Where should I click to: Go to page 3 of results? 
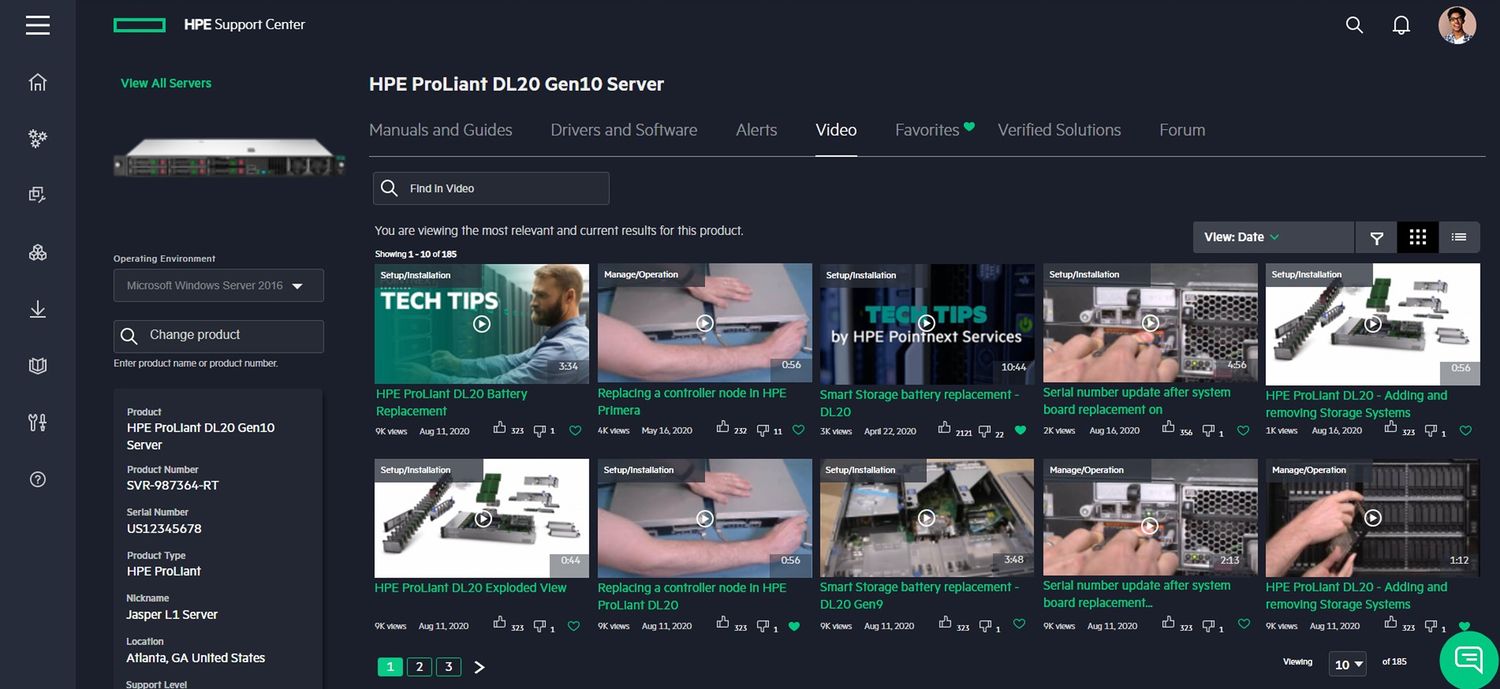pyautogui.click(x=449, y=667)
